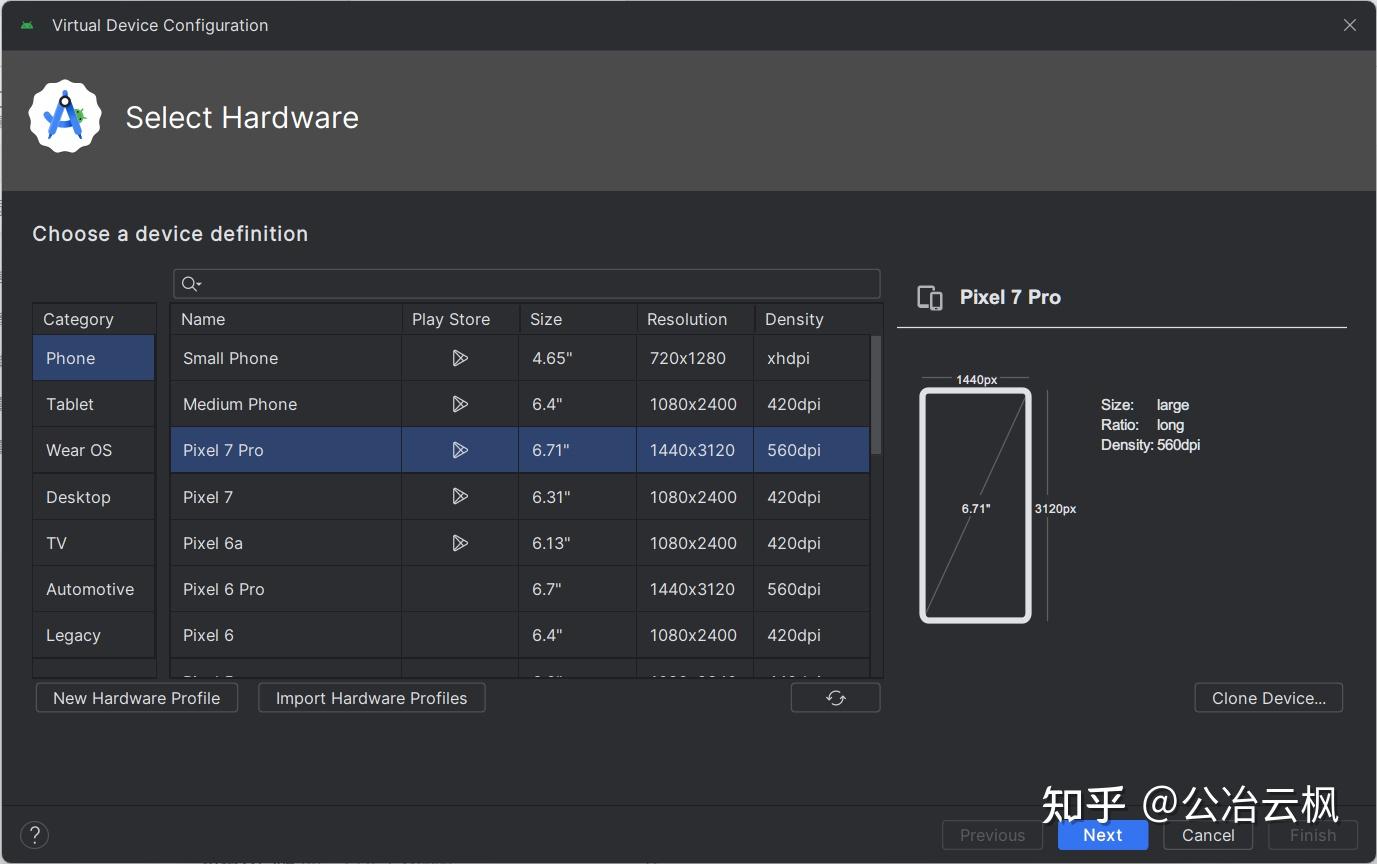The height and width of the screenshot is (864, 1377).
Task: Click the 4.65" size cell
Action: coord(578,358)
